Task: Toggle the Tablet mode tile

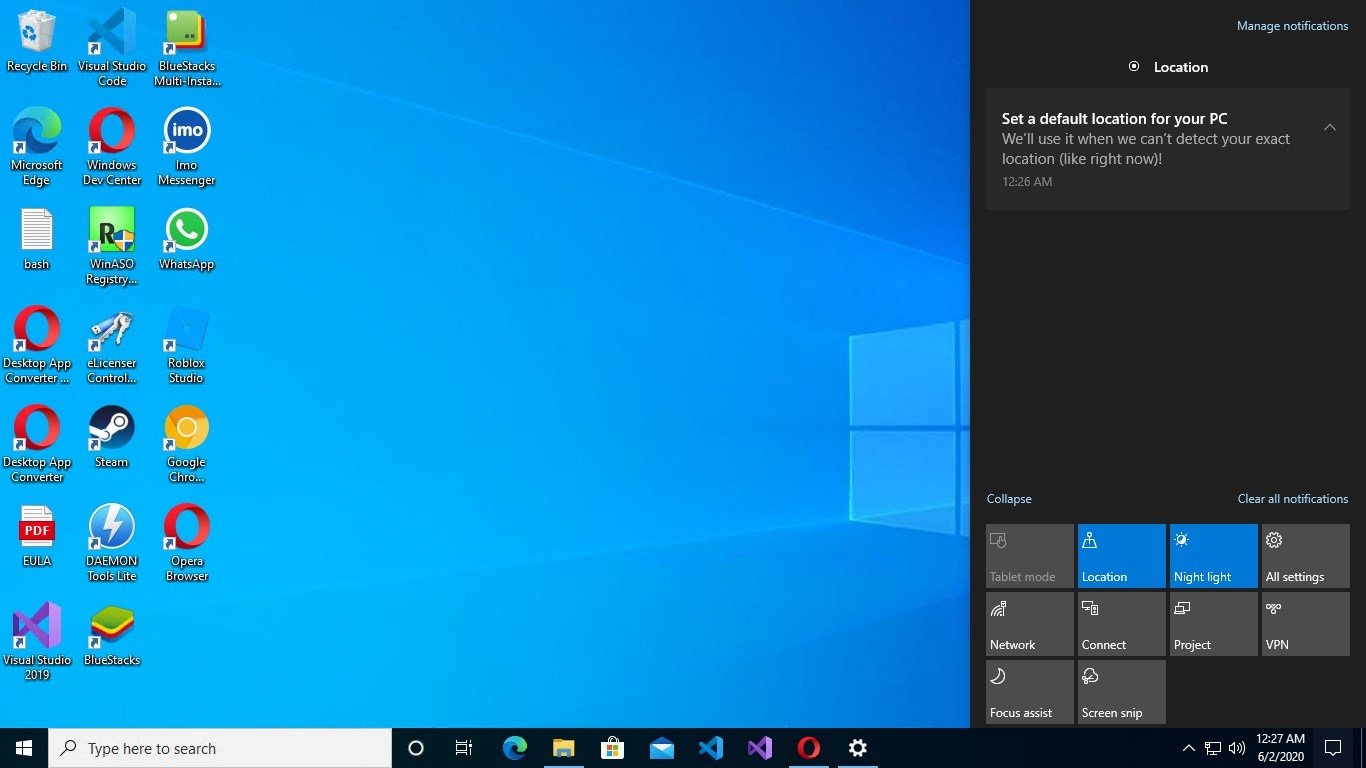Action: [x=1030, y=556]
